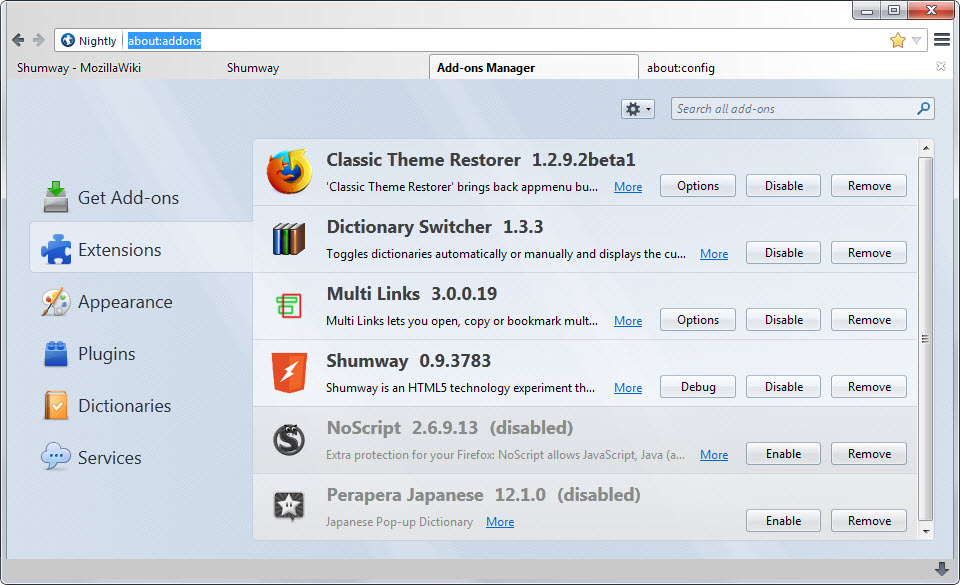
Task: Show More about Multi Links
Action: tap(628, 321)
